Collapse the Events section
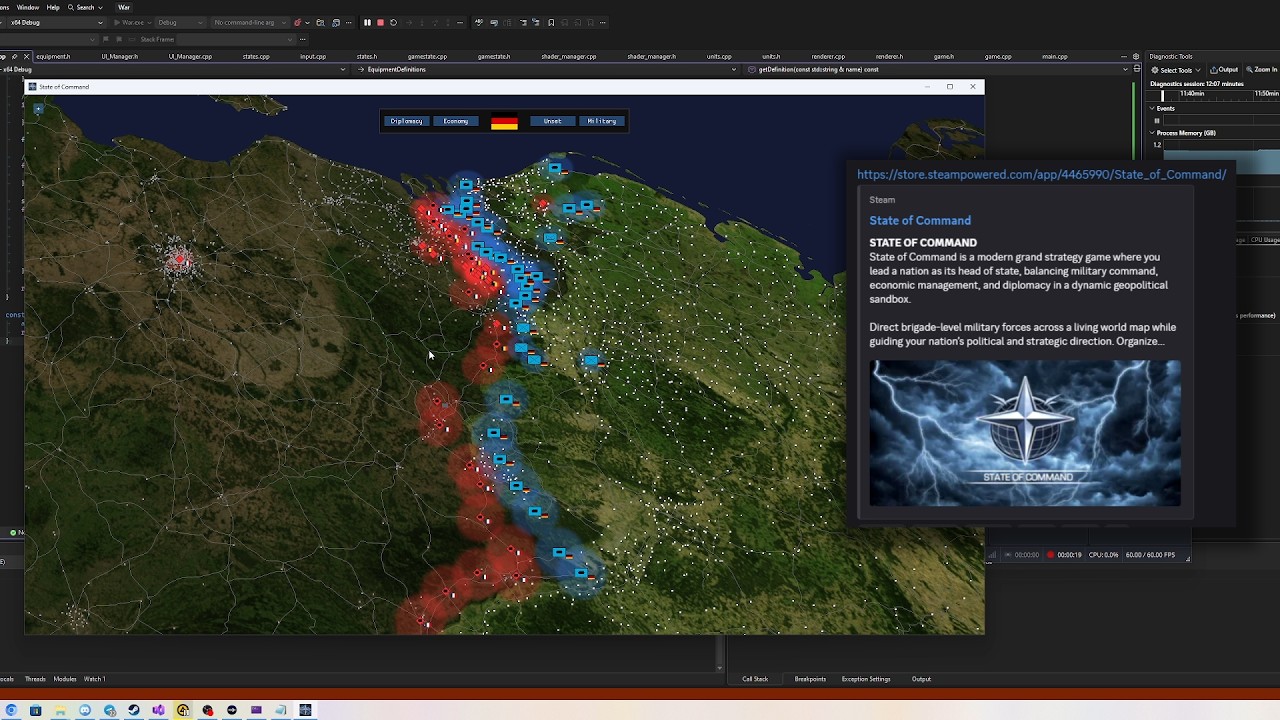 (x=1152, y=108)
